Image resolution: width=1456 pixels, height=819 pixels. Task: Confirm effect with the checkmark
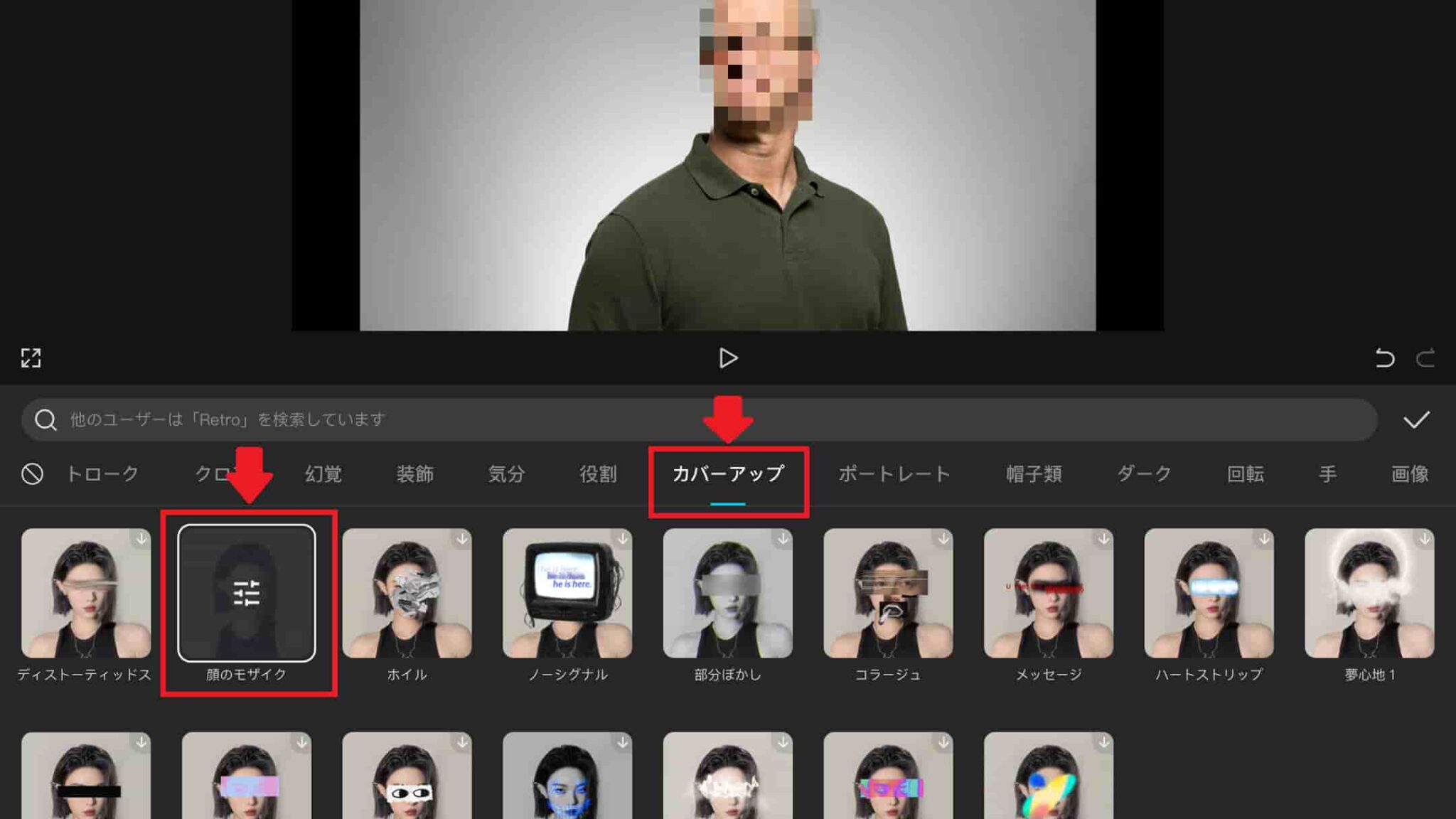pyautogui.click(x=1416, y=419)
